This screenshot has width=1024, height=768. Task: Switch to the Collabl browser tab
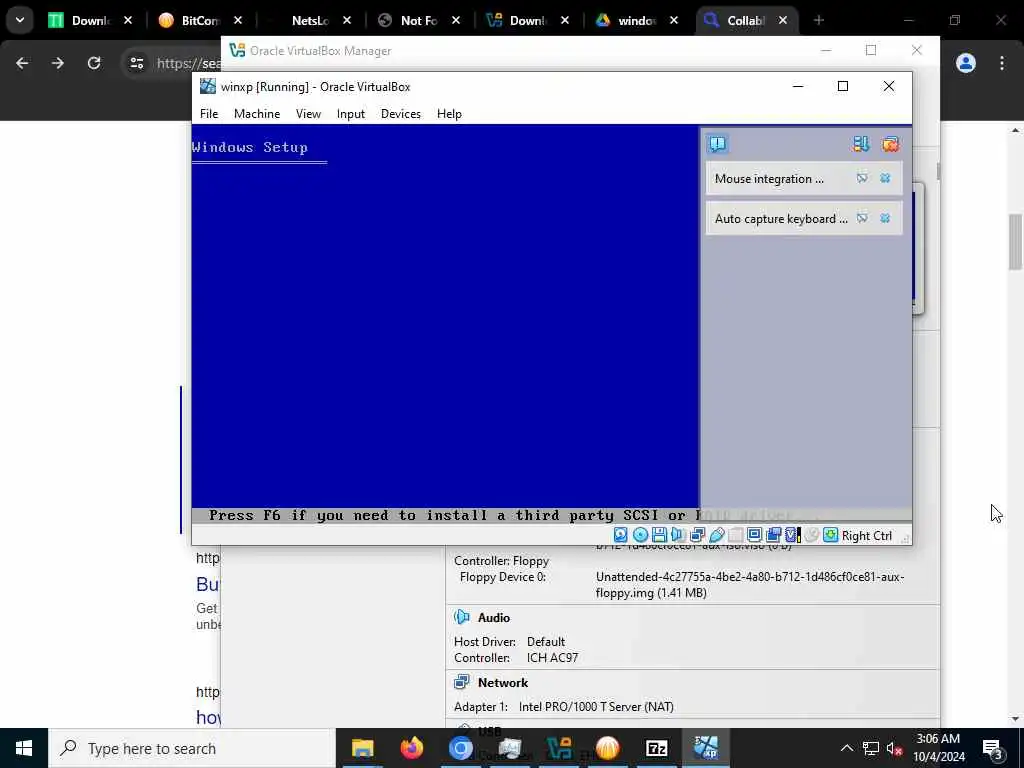pos(745,20)
